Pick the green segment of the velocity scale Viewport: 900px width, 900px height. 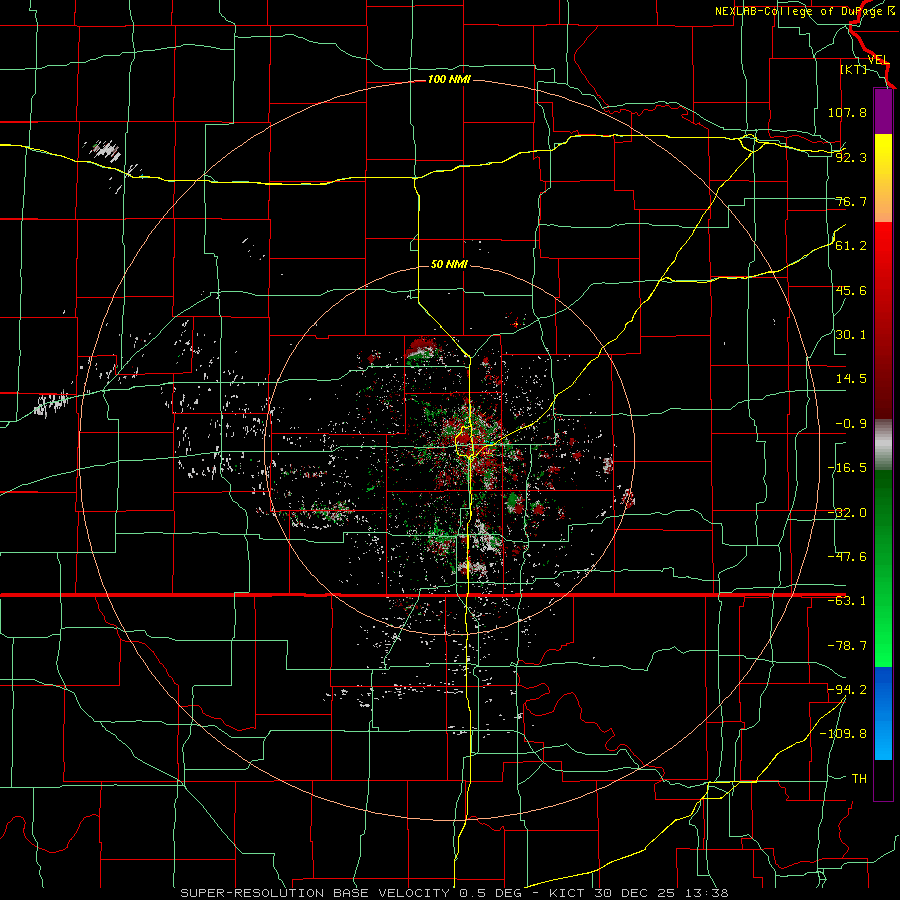(x=883, y=568)
